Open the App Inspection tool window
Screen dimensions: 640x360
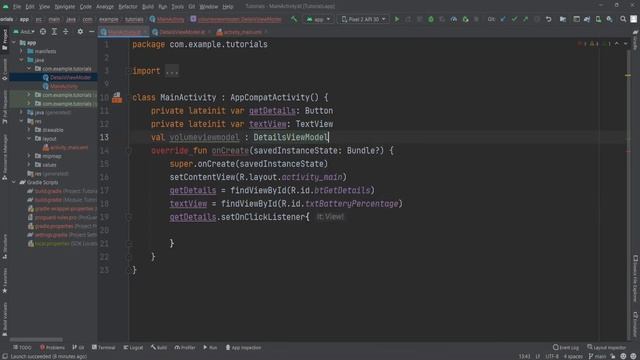[243, 347]
